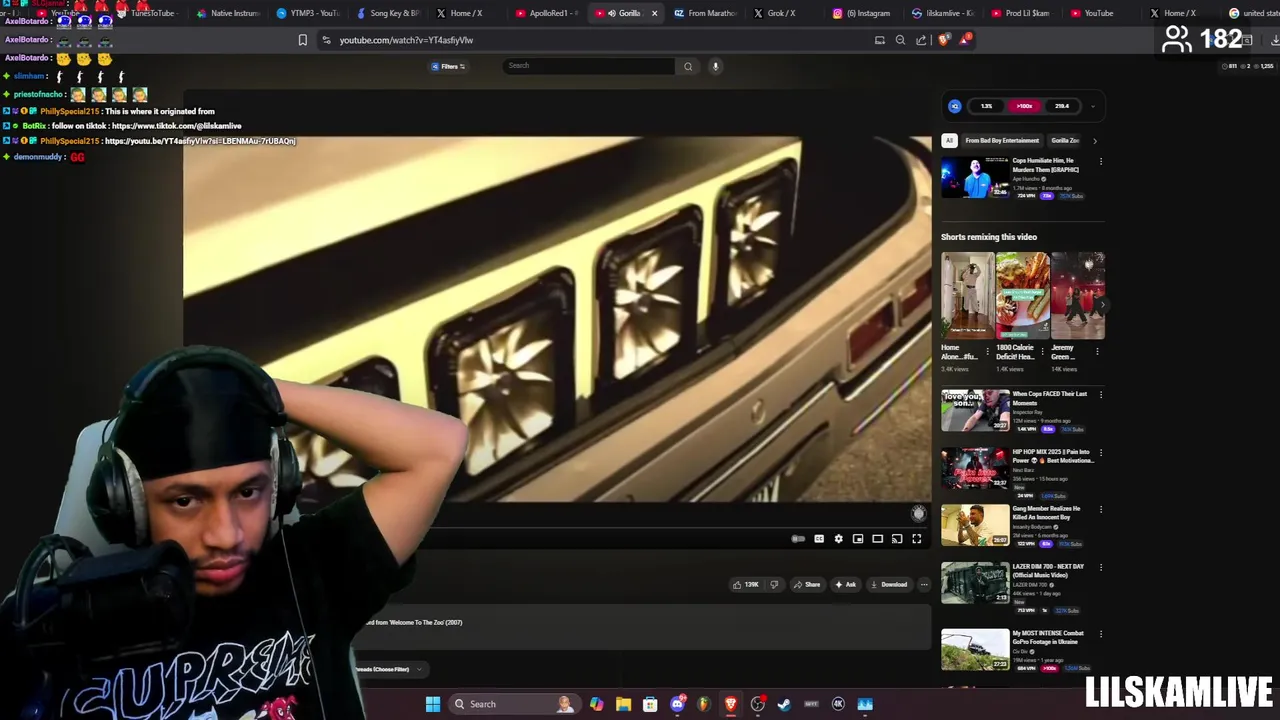Open File Explorer from taskbar
This screenshot has height=720, width=1280.
click(623, 704)
